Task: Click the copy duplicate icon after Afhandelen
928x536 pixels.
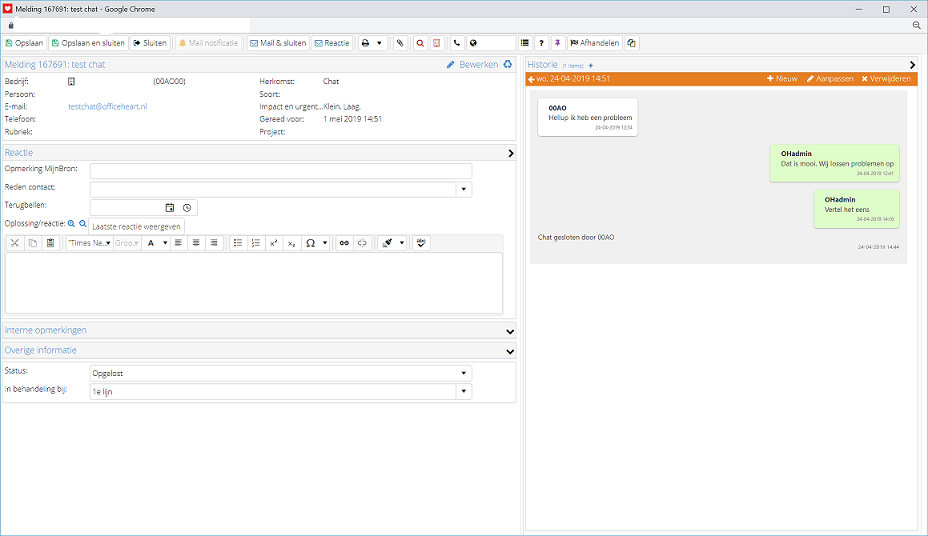Action: point(631,43)
